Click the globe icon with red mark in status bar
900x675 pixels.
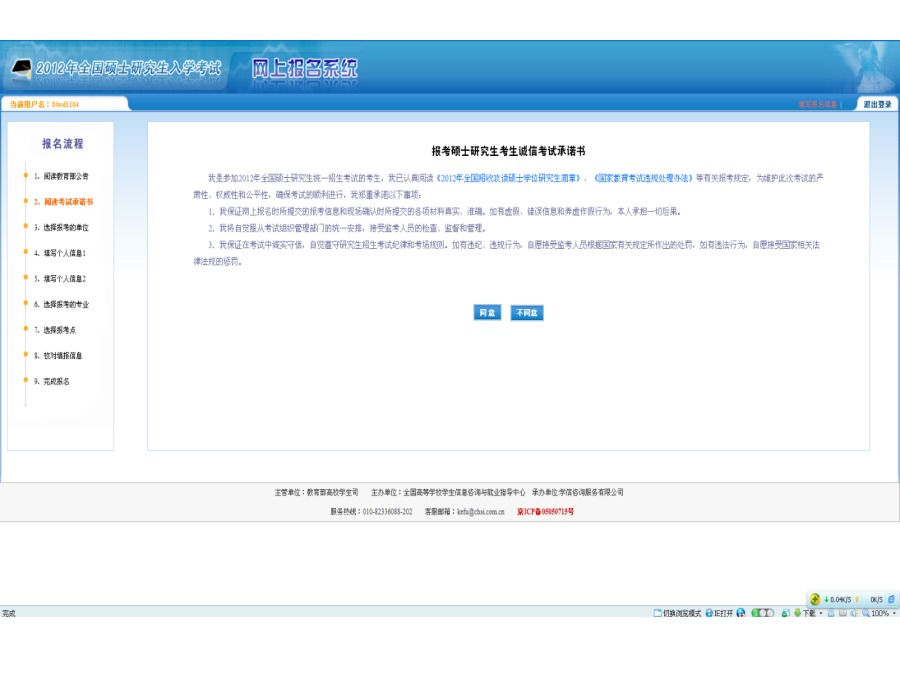(x=741, y=613)
